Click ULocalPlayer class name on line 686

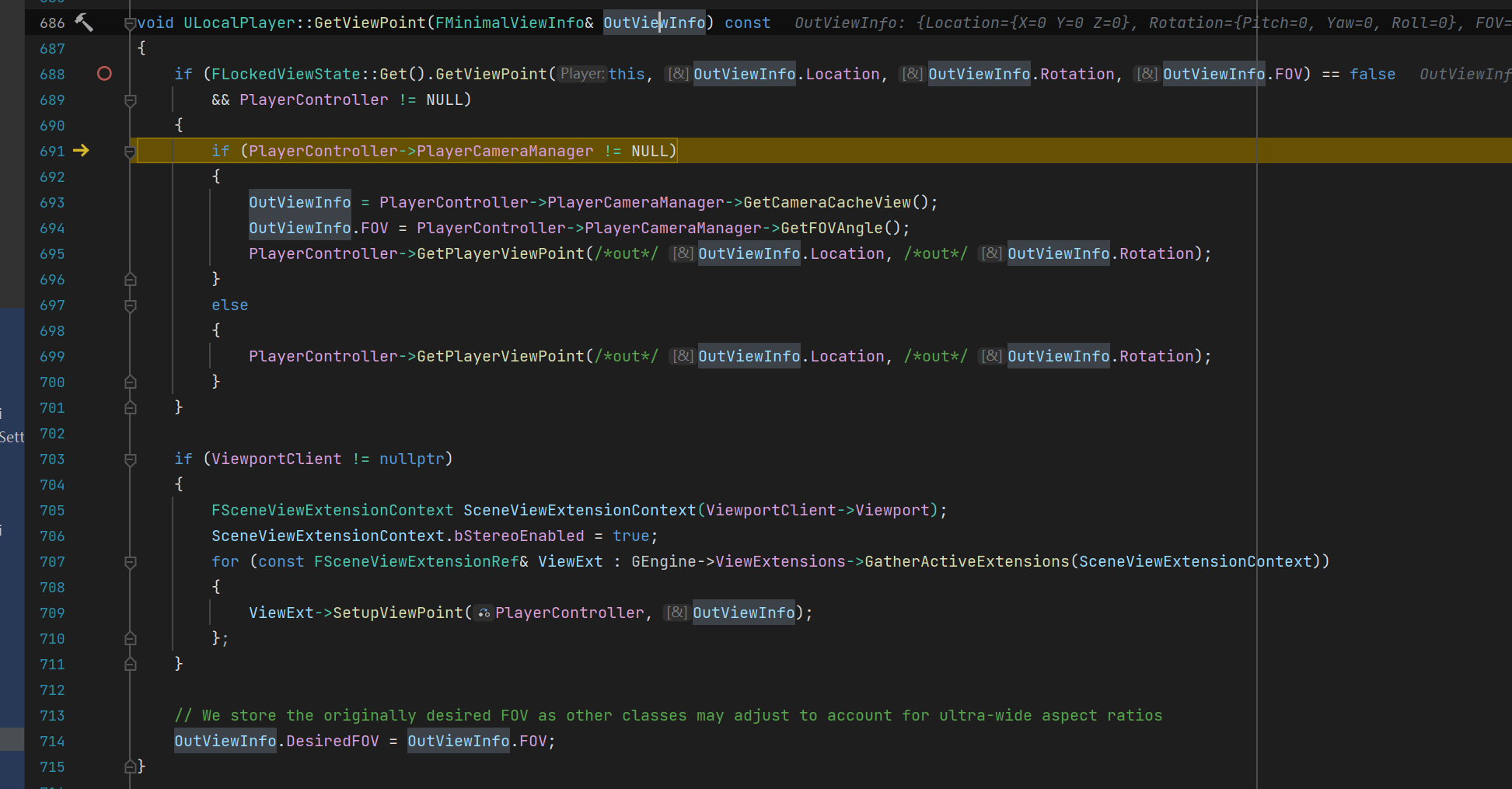[239, 23]
